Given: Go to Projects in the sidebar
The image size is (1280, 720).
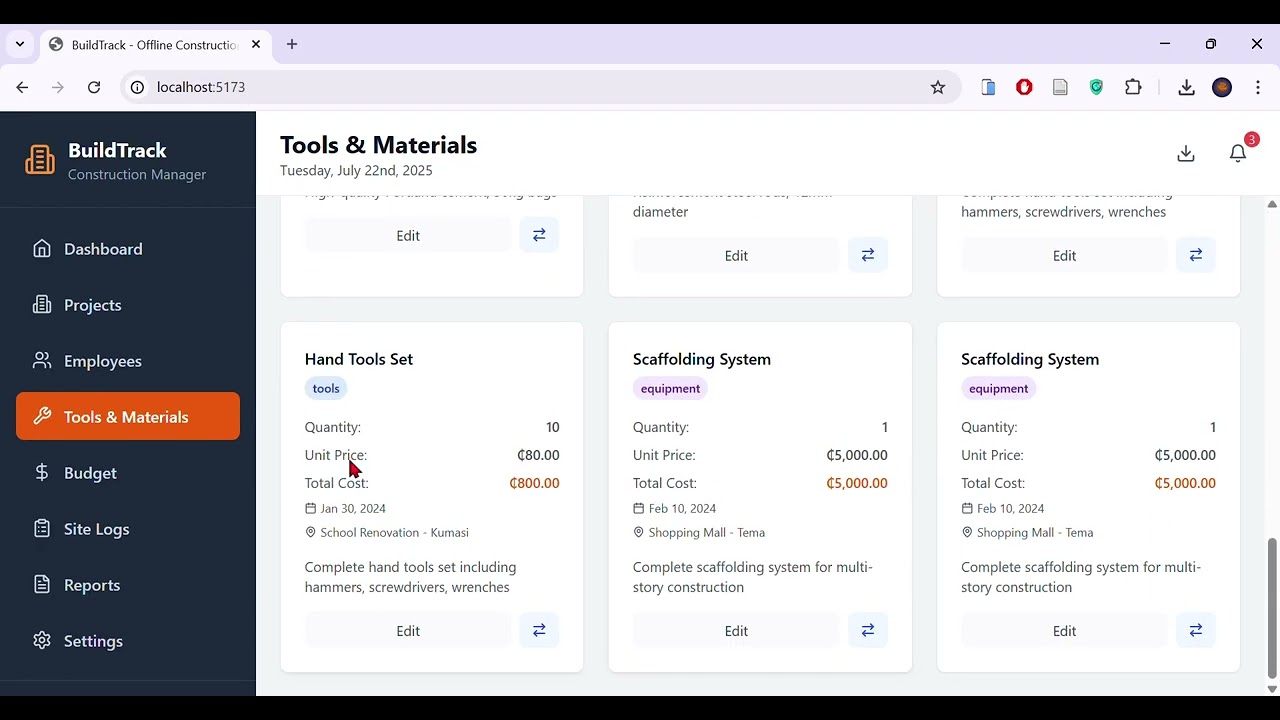Looking at the screenshot, I should (x=128, y=305).
